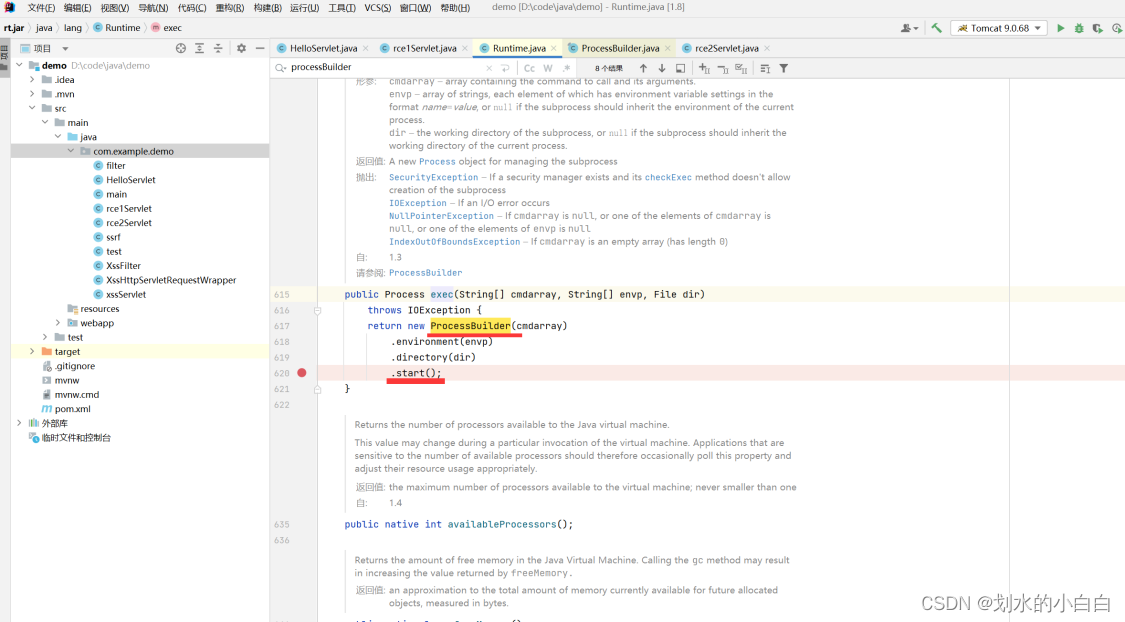The height and width of the screenshot is (622, 1125).
Task: Hide the project tool window
Action: click(x=260, y=48)
